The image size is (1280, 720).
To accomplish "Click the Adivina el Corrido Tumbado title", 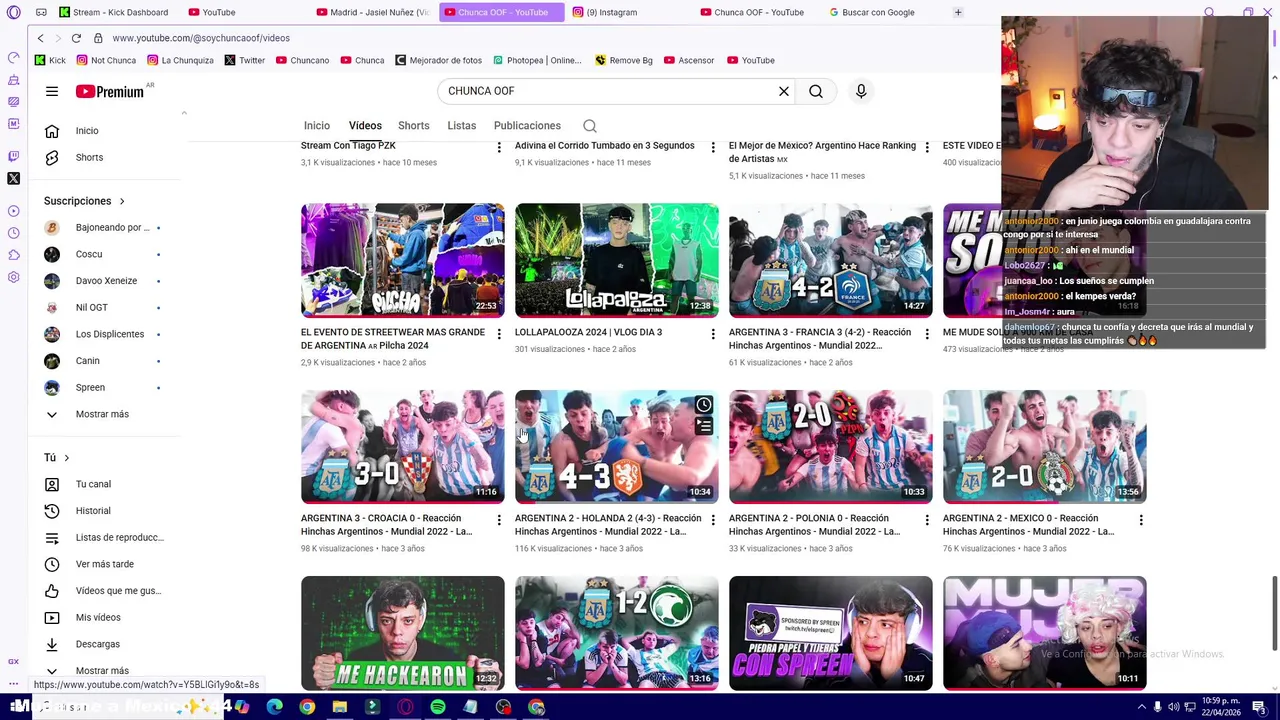I will [x=604, y=146].
